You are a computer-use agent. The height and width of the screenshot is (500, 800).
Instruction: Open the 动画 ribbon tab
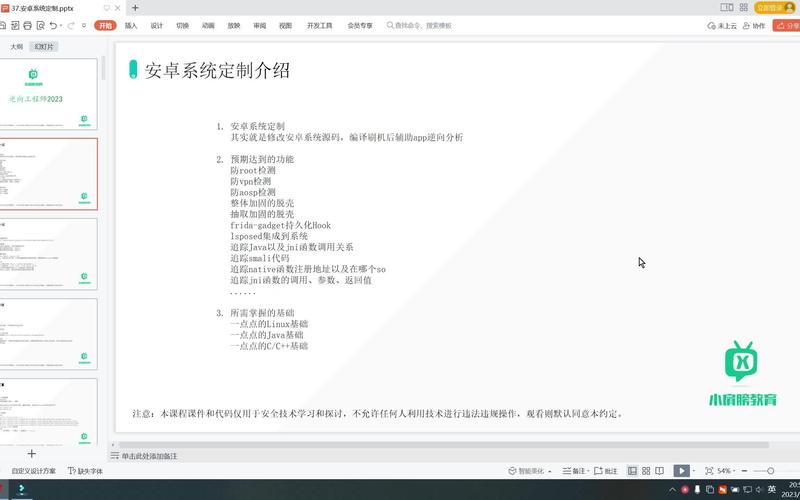tap(208, 26)
